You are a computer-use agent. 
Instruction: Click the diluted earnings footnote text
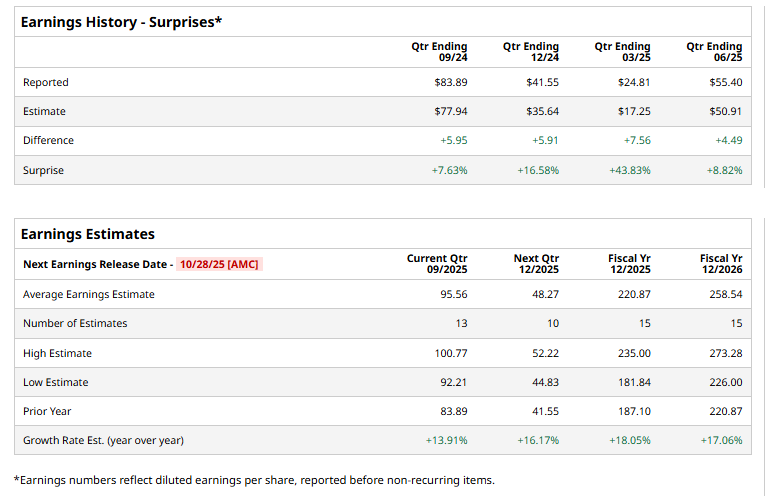pyautogui.click(x=254, y=480)
